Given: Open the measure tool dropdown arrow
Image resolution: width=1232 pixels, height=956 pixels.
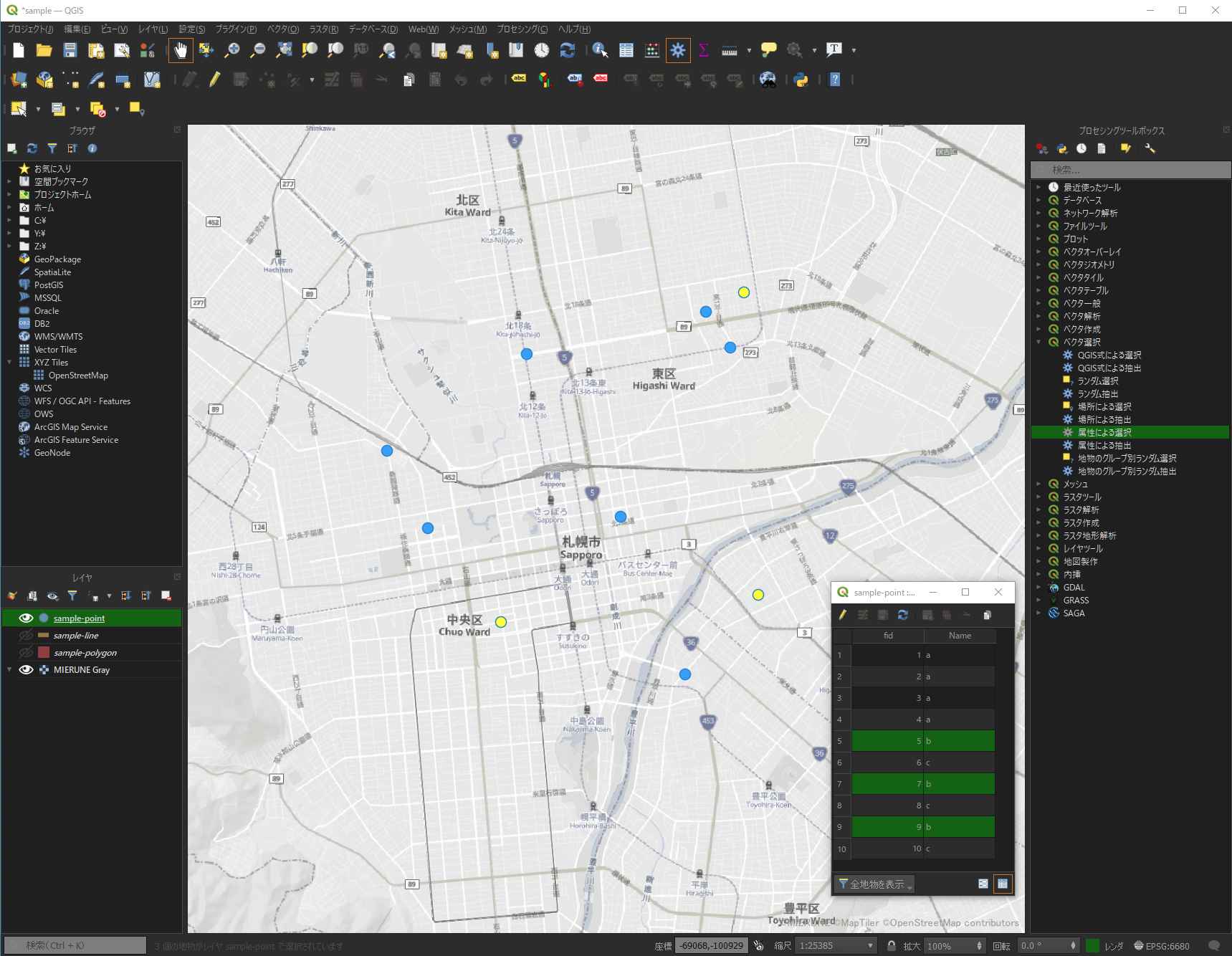Looking at the screenshot, I should click(749, 50).
